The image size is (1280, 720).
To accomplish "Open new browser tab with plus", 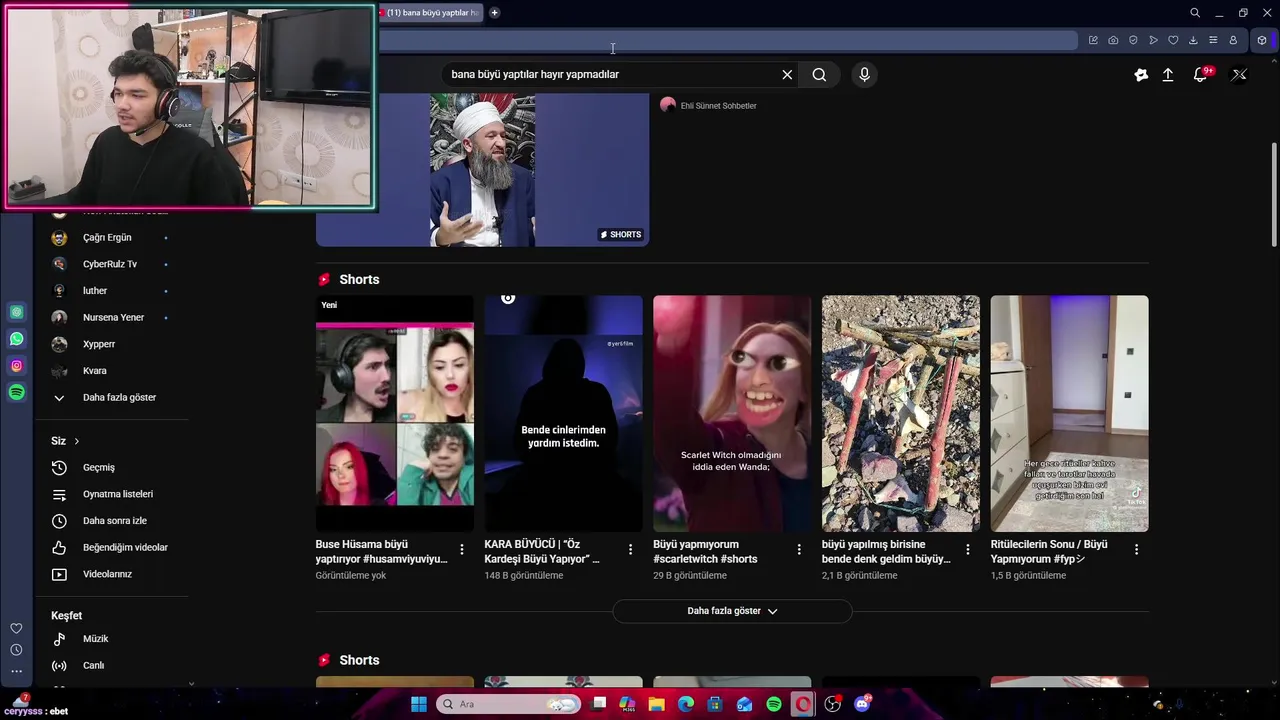I will [494, 13].
